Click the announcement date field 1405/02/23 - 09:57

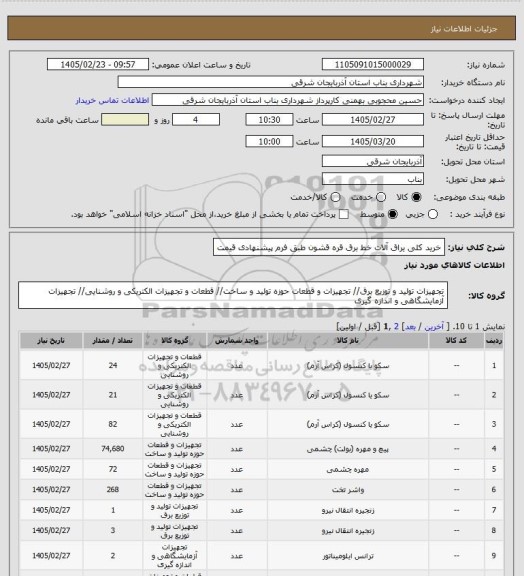tap(98, 64)
